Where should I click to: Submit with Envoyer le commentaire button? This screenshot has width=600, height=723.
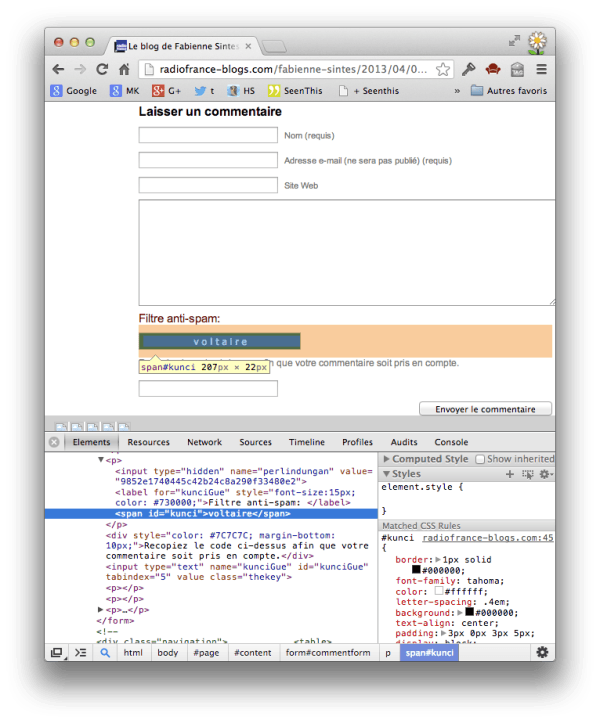point(485,409)
